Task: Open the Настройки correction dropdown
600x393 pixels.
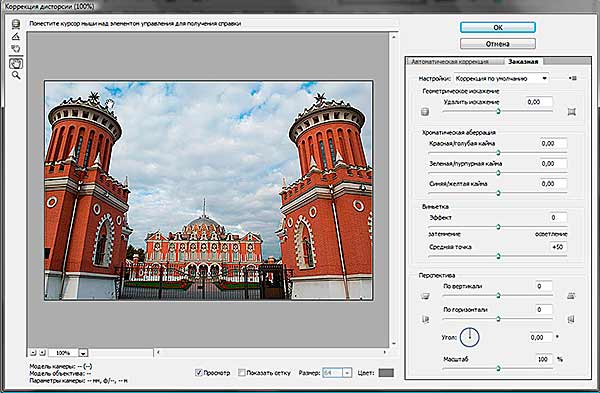Action: tap(501, 78)
